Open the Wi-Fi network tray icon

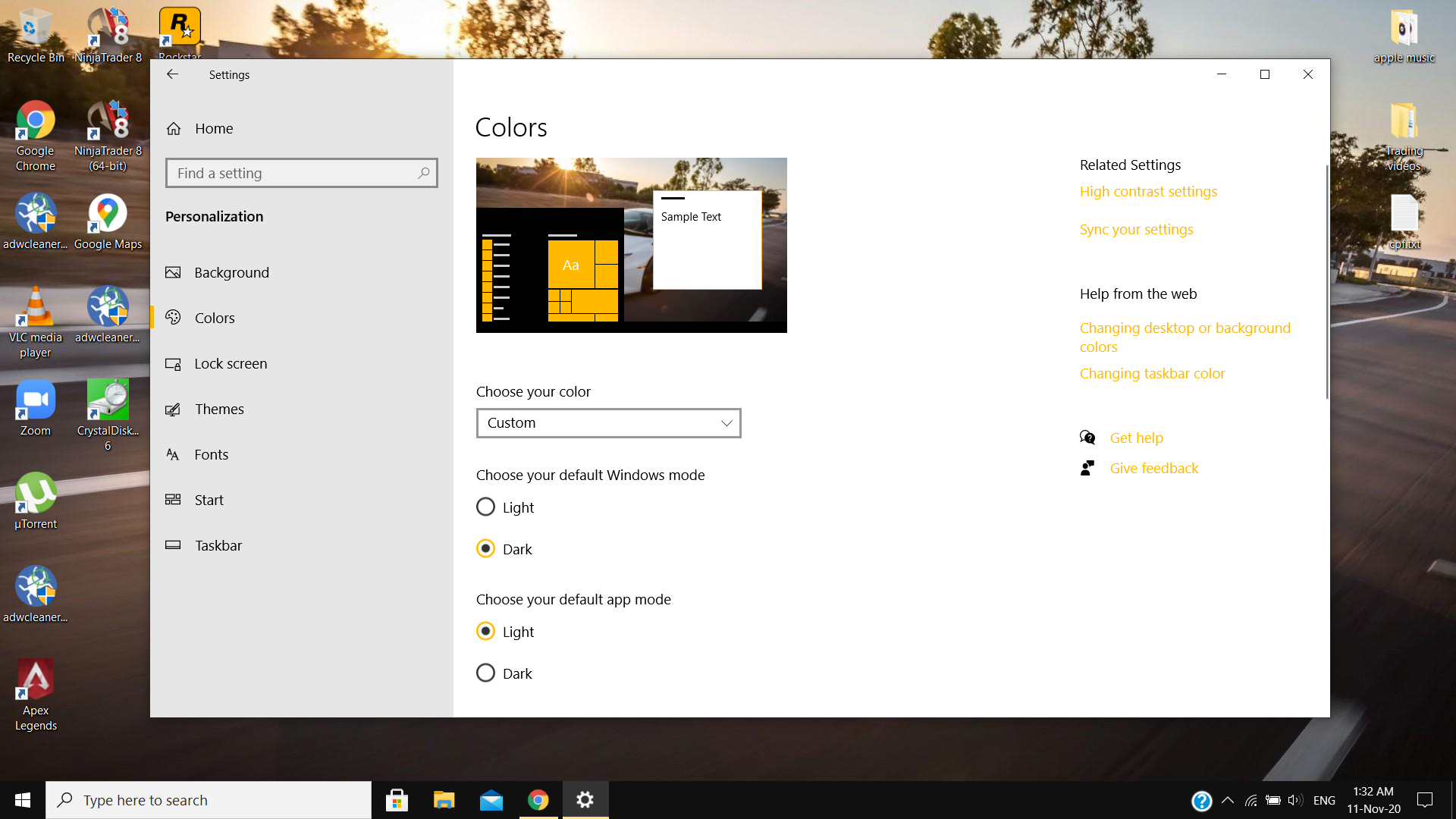tap(1250, 800)
